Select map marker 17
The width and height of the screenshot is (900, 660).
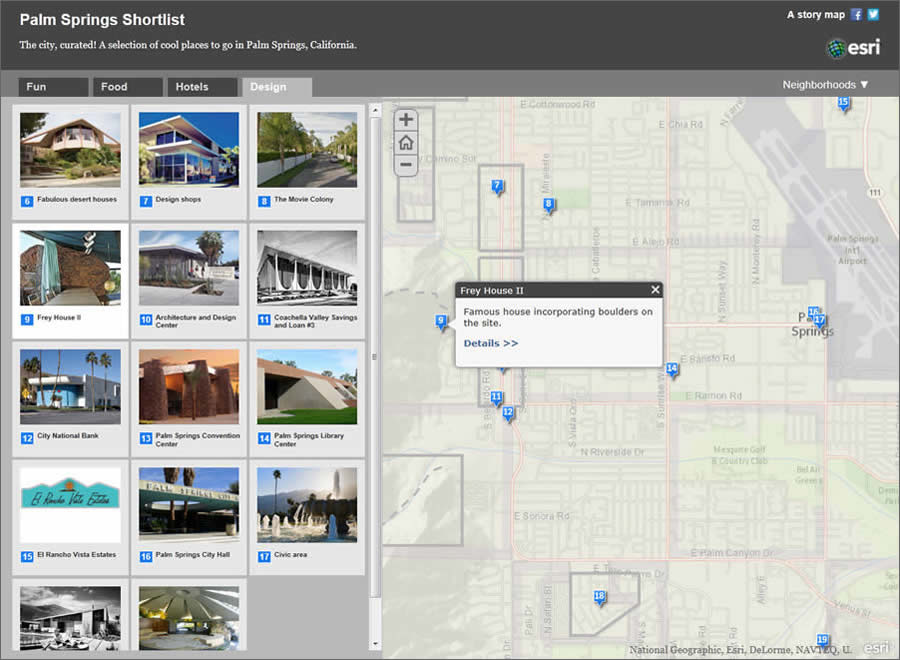pyautogui.click(x=820, y=321)
